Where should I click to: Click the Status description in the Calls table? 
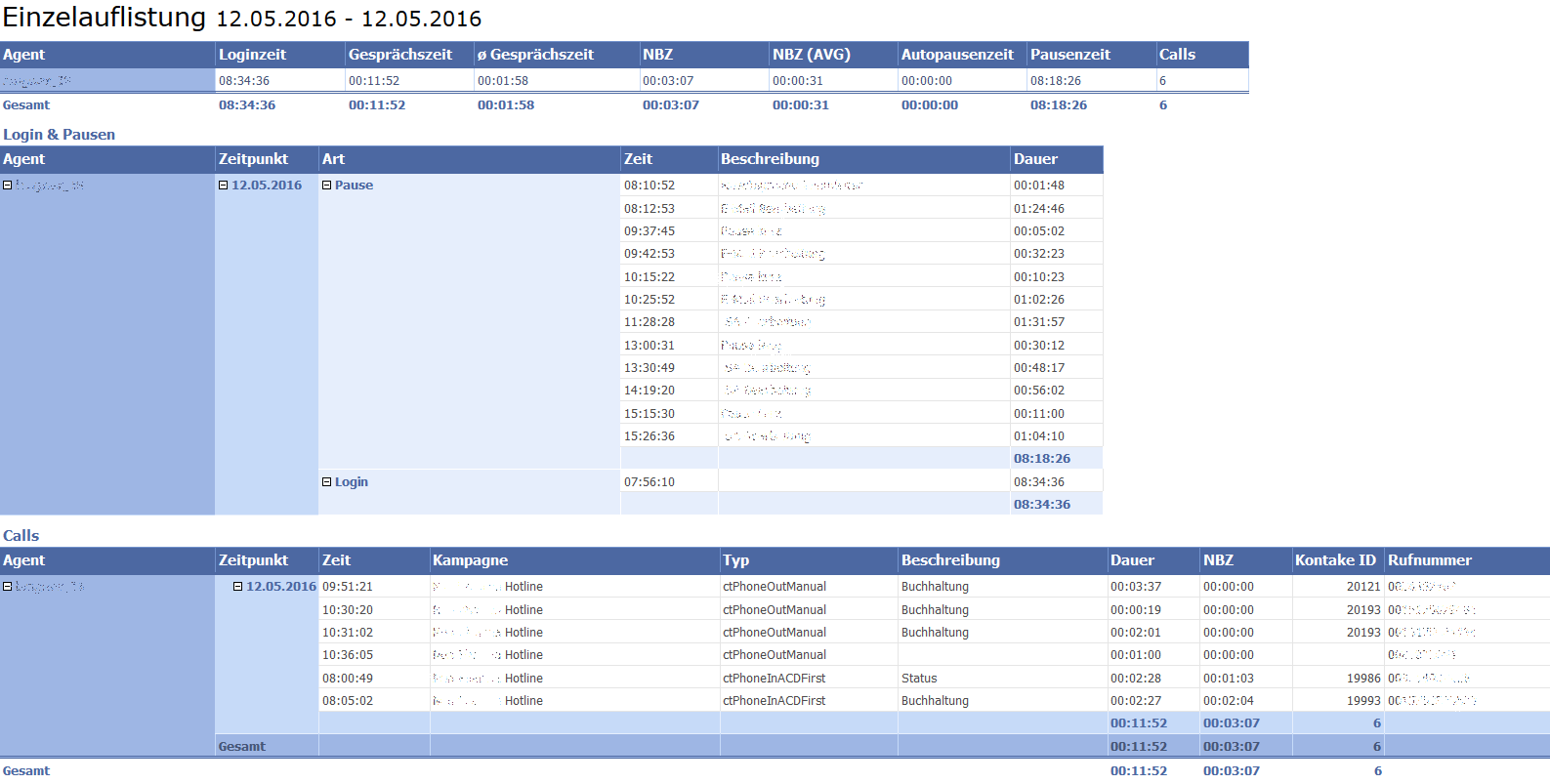pos(919,679)
